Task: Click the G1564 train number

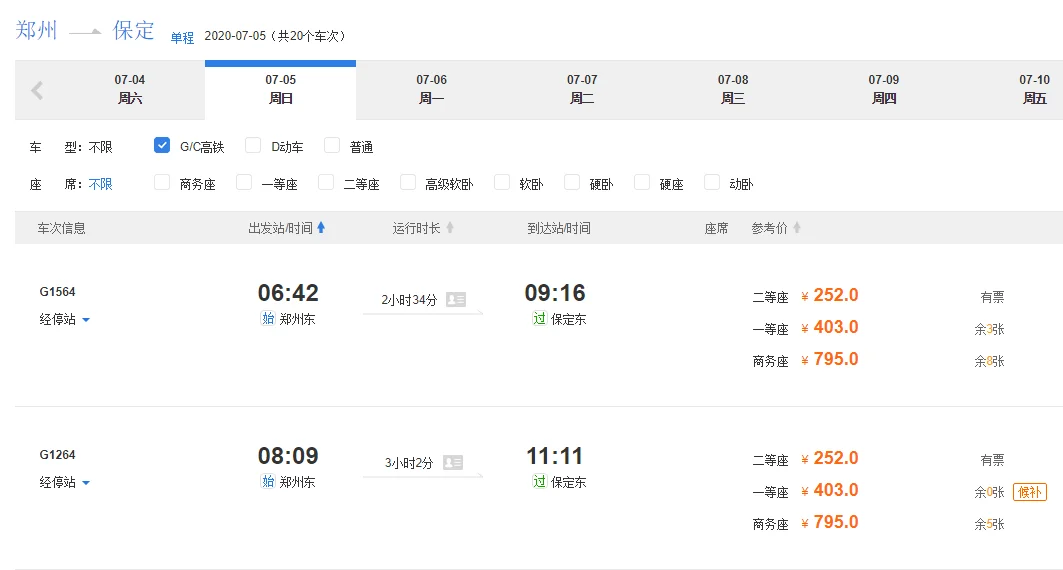Action: (57, 292)
